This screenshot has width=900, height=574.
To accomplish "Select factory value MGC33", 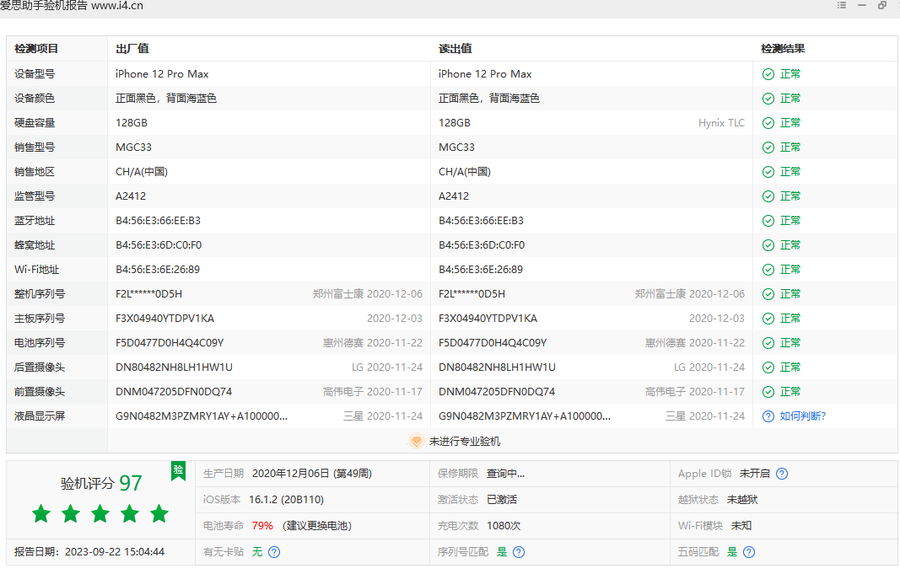I will click(x=134, y=148).
